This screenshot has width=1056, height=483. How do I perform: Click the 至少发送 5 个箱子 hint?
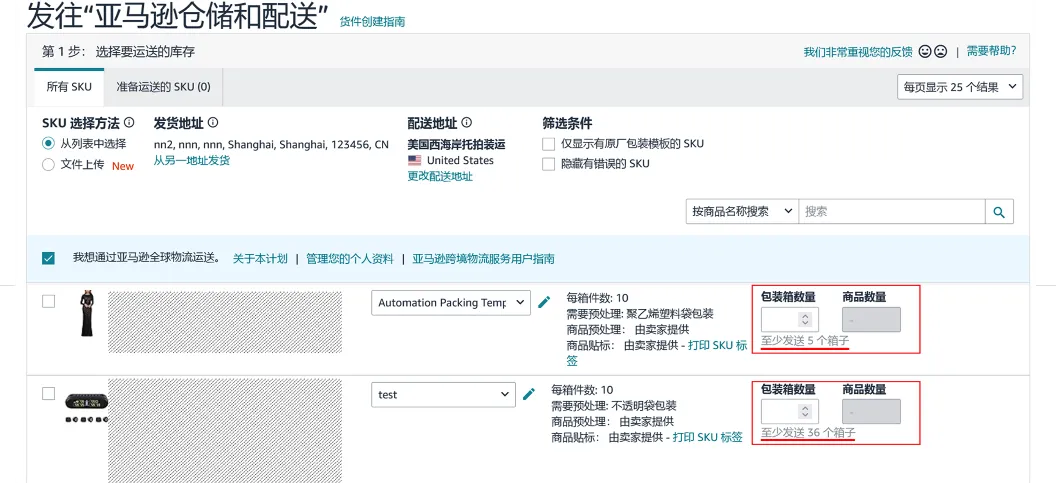805,341
